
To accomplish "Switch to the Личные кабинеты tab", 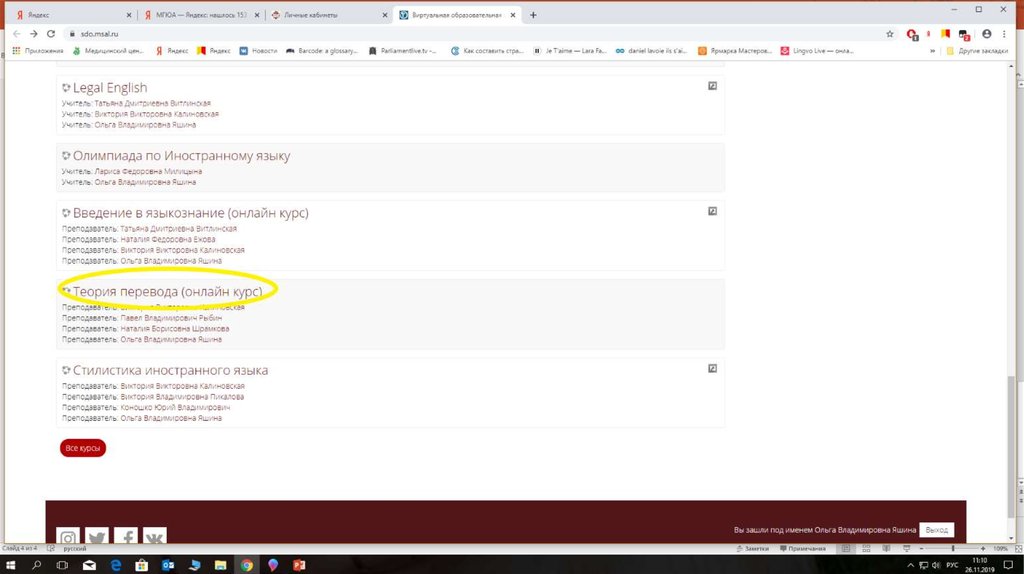I will pos(325,15).
